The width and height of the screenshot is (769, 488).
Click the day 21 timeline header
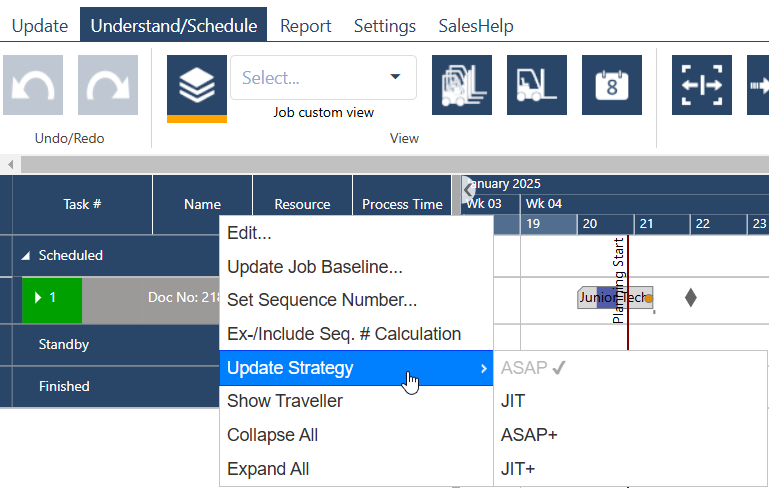(662, 224)
